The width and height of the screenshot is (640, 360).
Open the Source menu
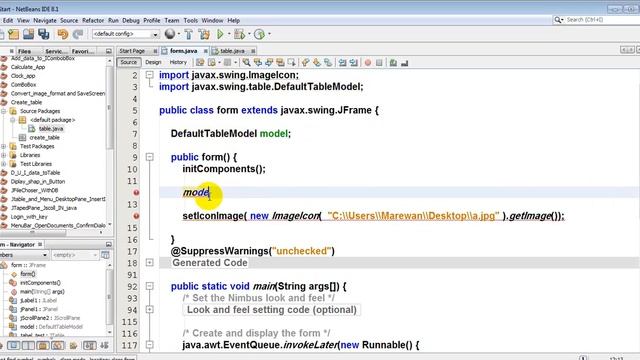coord(69,20)
